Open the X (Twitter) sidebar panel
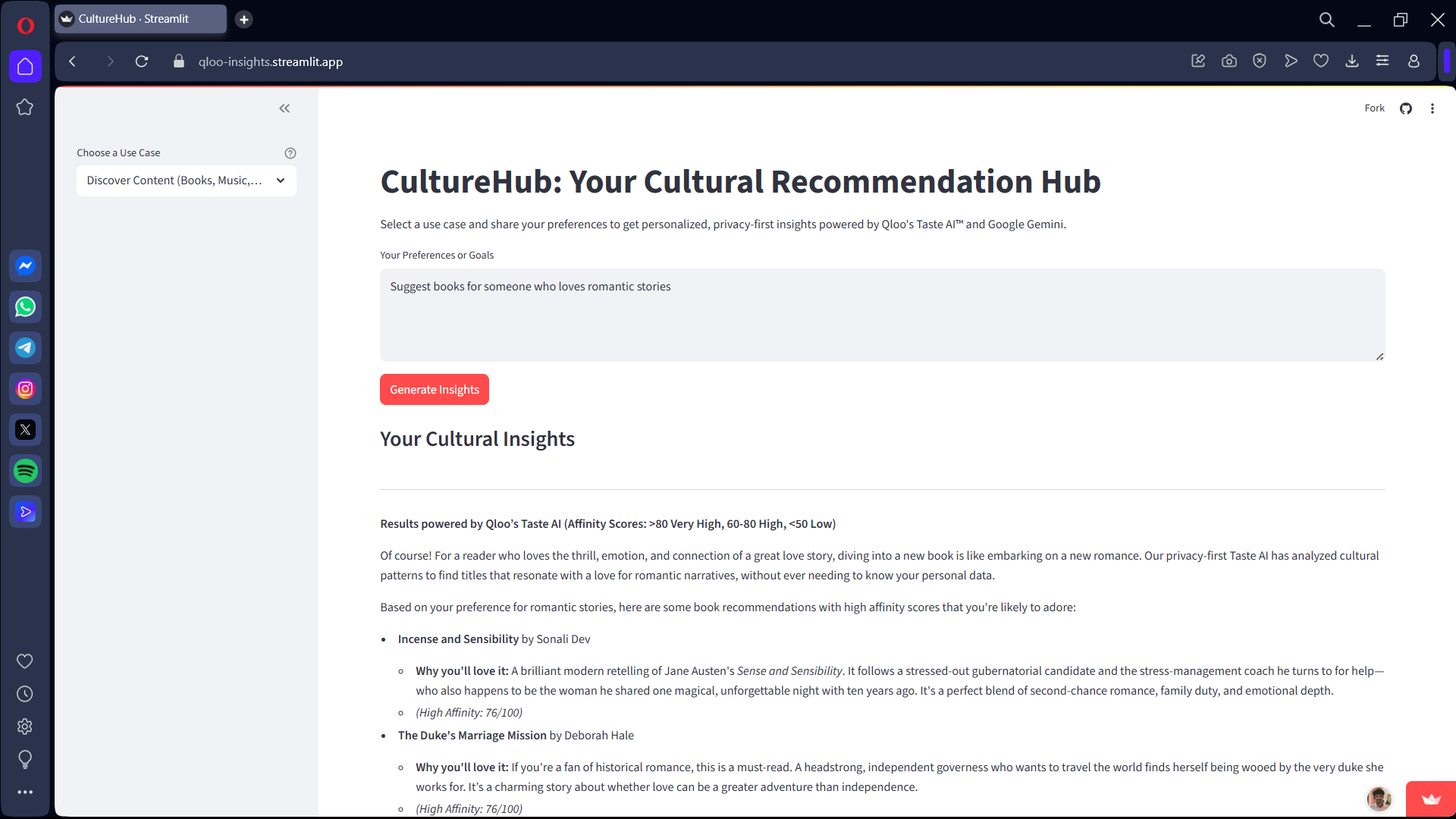The image size is (1456, 819). pos(25,430)
